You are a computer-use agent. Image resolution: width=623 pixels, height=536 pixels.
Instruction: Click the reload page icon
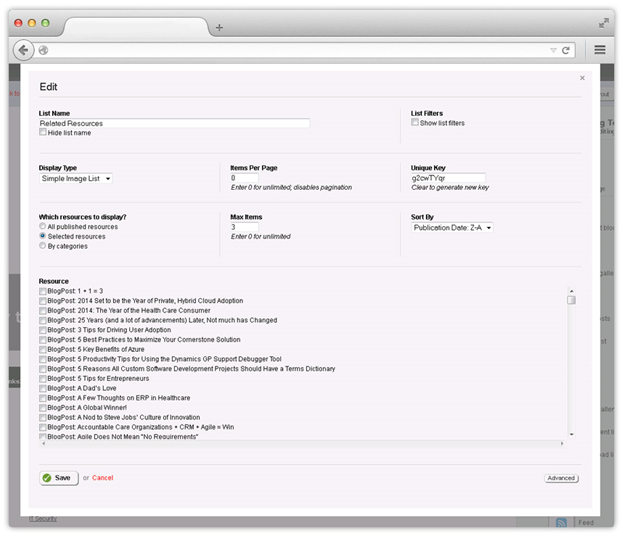click(566, 49)
